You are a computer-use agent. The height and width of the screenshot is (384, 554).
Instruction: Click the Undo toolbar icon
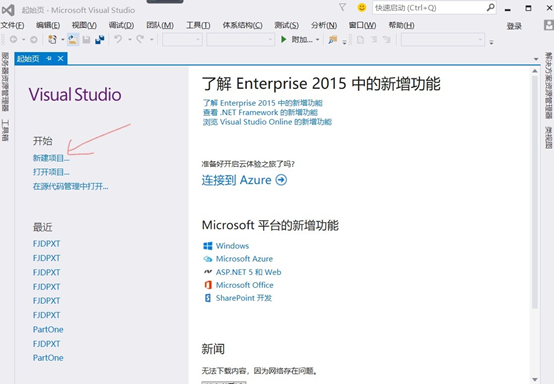118,39
